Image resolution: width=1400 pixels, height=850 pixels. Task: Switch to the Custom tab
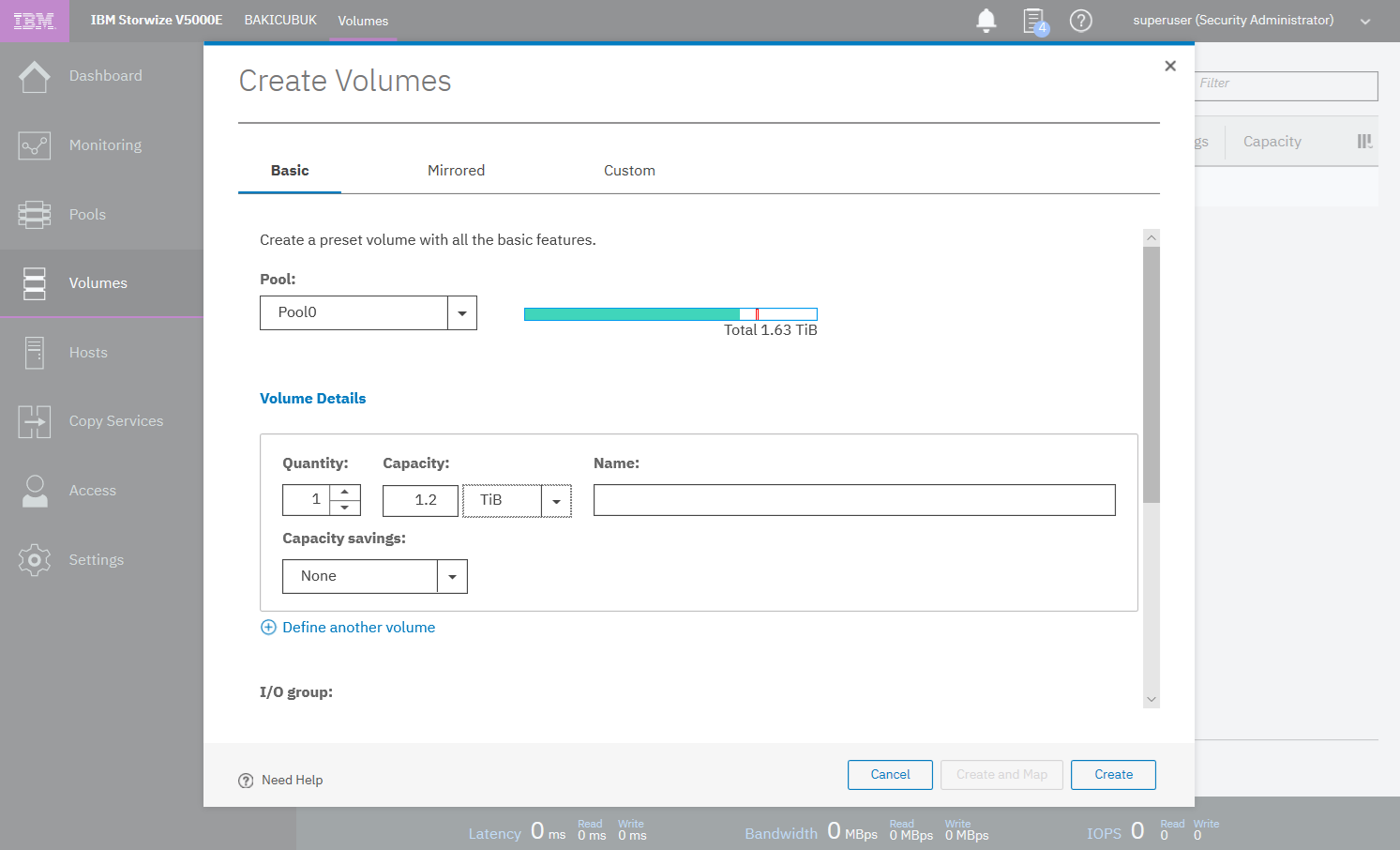(x=629, y=171)
